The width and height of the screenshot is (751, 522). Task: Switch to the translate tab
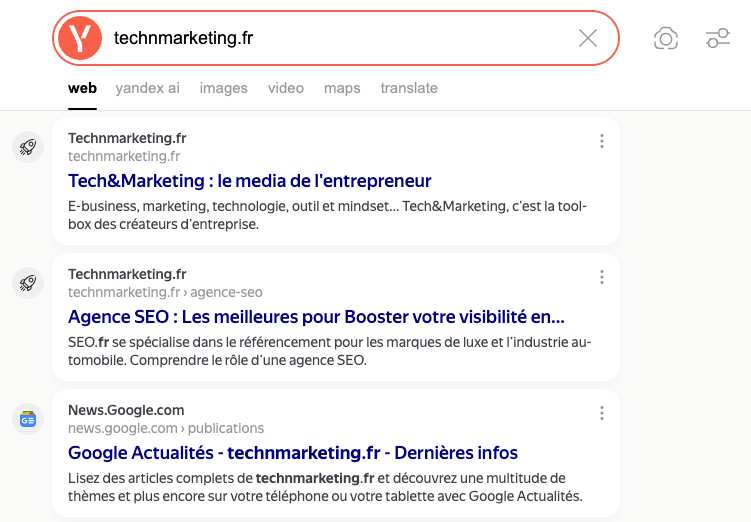pyautogui.click(x=409, y=88)
